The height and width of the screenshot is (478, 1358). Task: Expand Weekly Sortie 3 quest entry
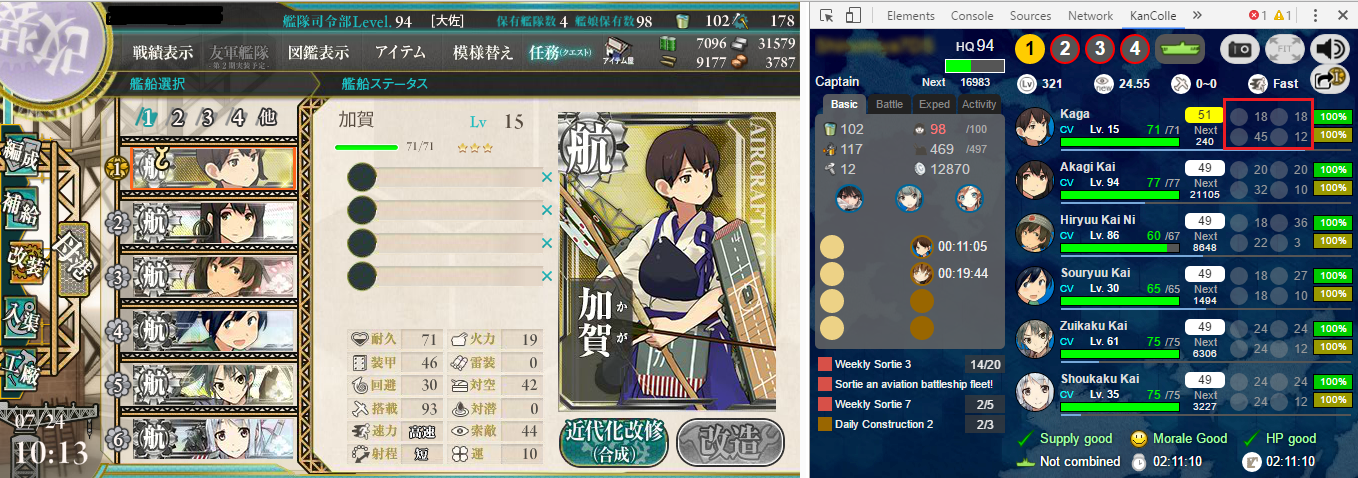coord(909,364)
